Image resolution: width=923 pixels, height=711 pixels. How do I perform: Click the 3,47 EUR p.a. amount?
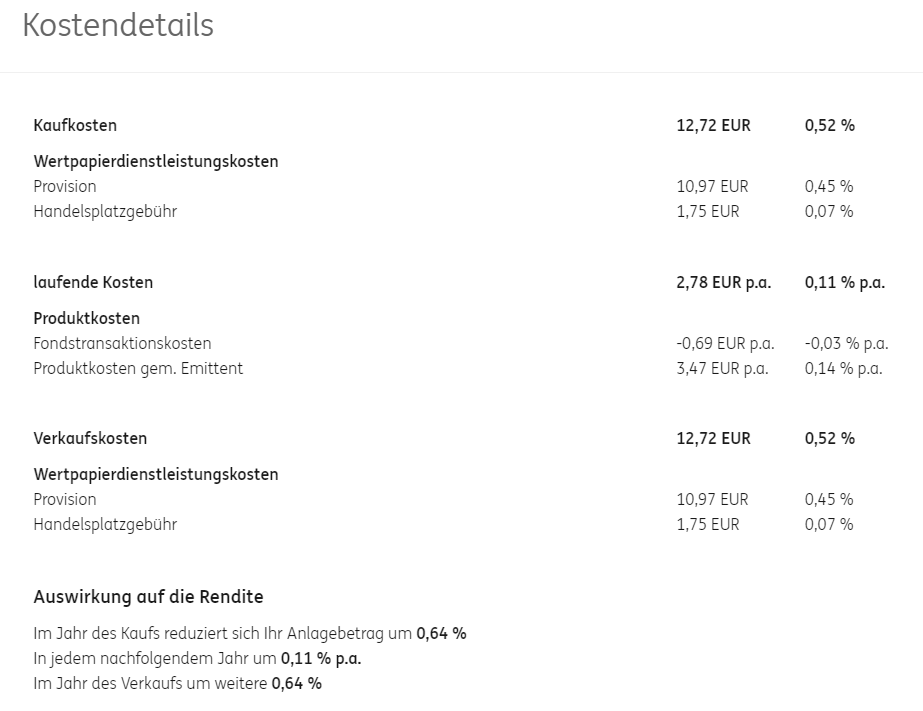(722, 369)
